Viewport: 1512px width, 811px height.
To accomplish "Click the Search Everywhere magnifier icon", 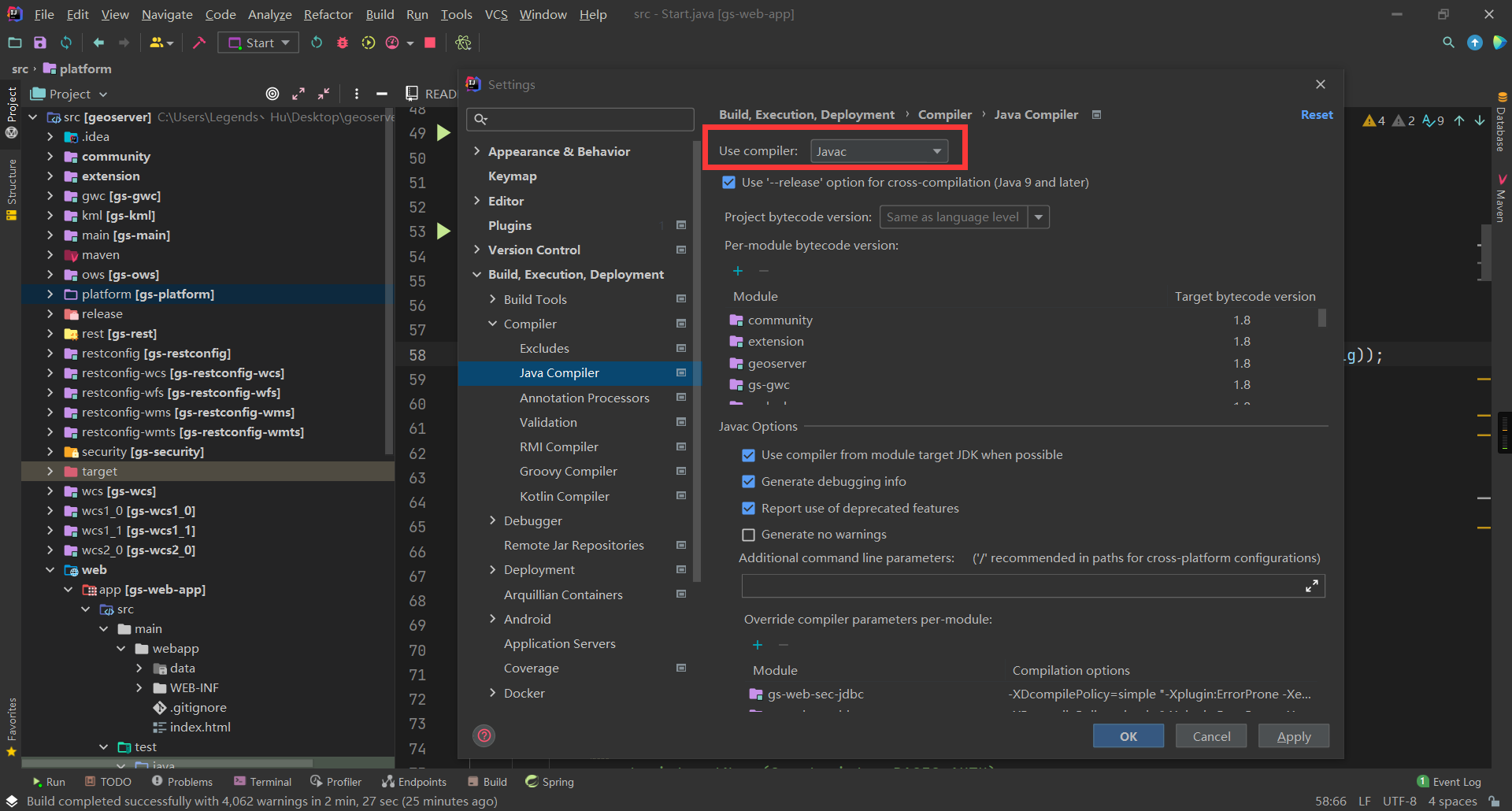I will [1448, 43].
